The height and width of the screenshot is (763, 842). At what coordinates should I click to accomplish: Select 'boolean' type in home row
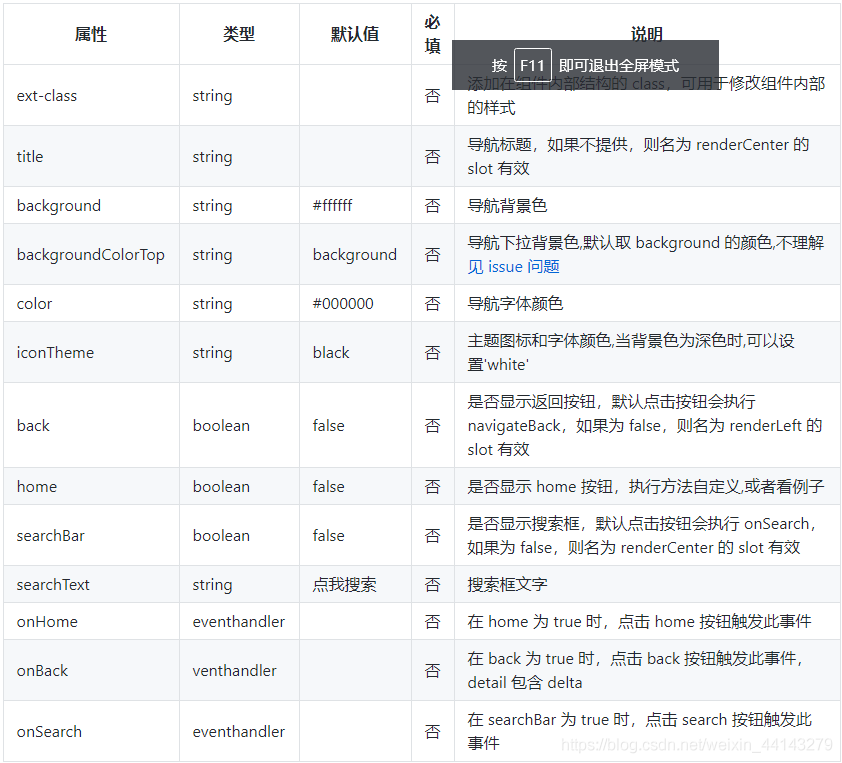click(x=221, y=486)
